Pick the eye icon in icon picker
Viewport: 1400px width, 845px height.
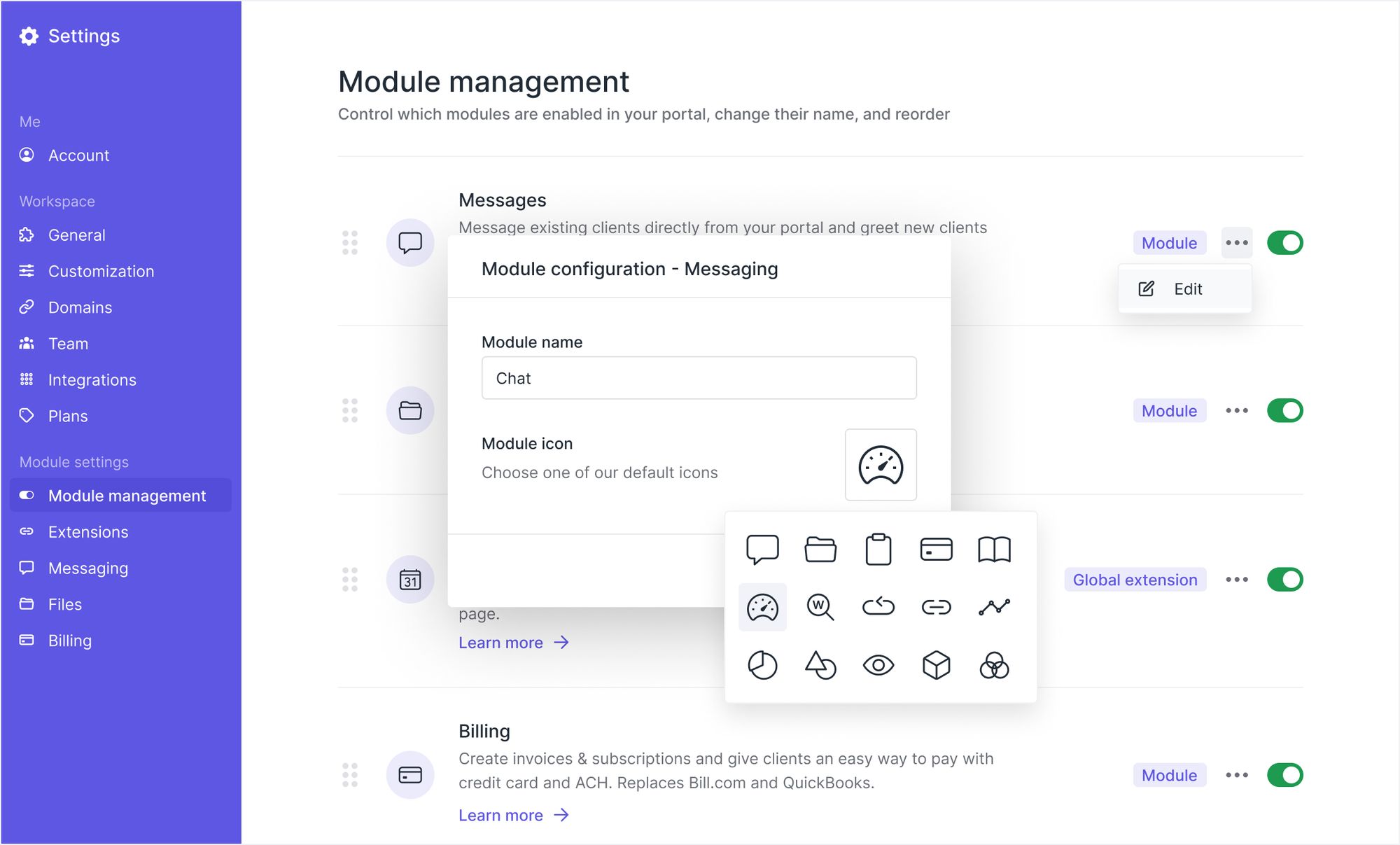pyautogui.click(x=878, y=665)
